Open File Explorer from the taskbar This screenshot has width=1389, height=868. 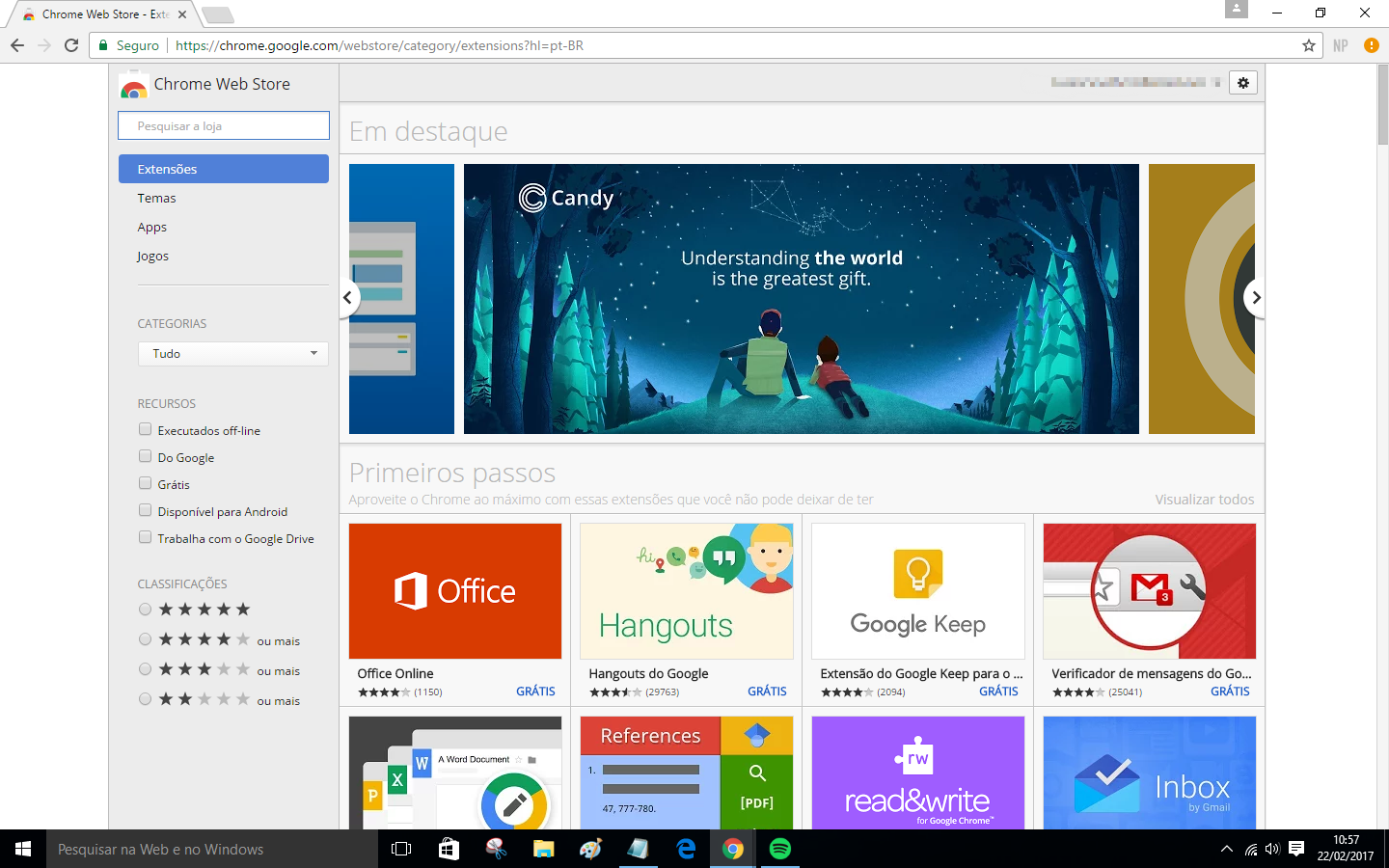(544, 849)
